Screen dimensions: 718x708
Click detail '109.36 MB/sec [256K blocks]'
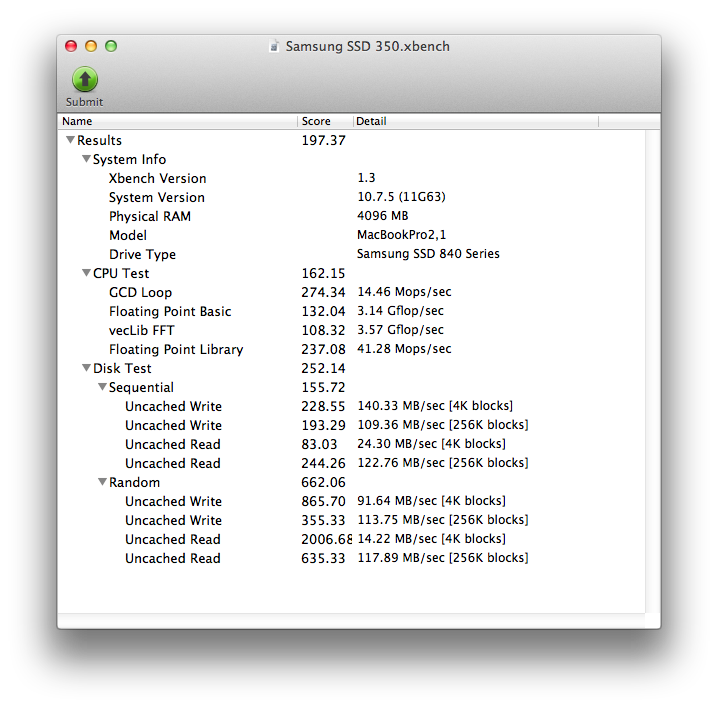[443, 425]
